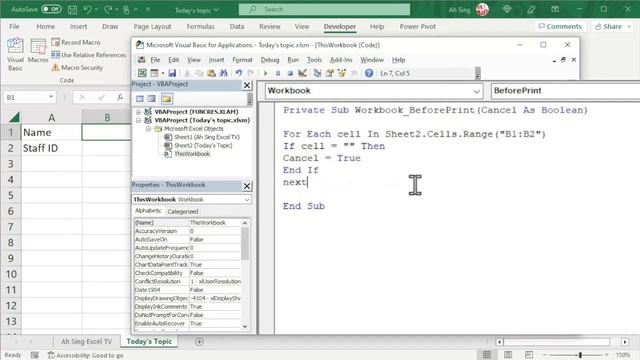Screen dimensions: 640x360
Task: Open the VBA Debug menu
Action: 270,60
